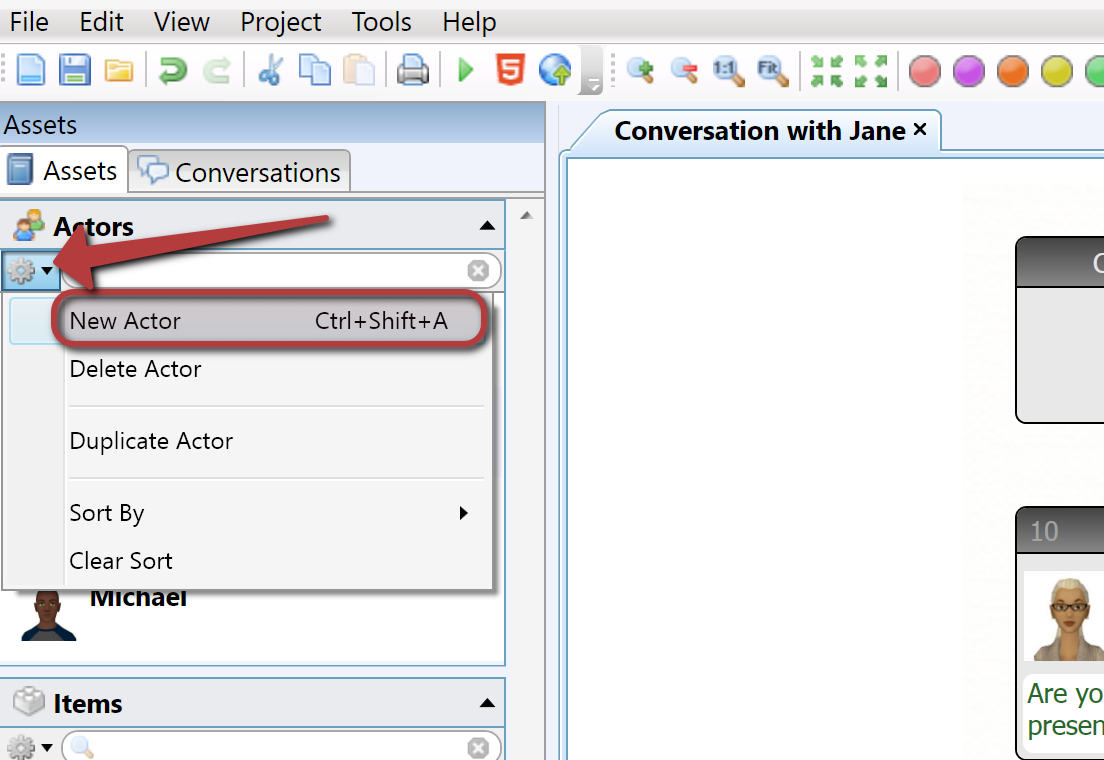Save the project with floppy icon
Screen dimensions: 1104x760
coord(75,70)
